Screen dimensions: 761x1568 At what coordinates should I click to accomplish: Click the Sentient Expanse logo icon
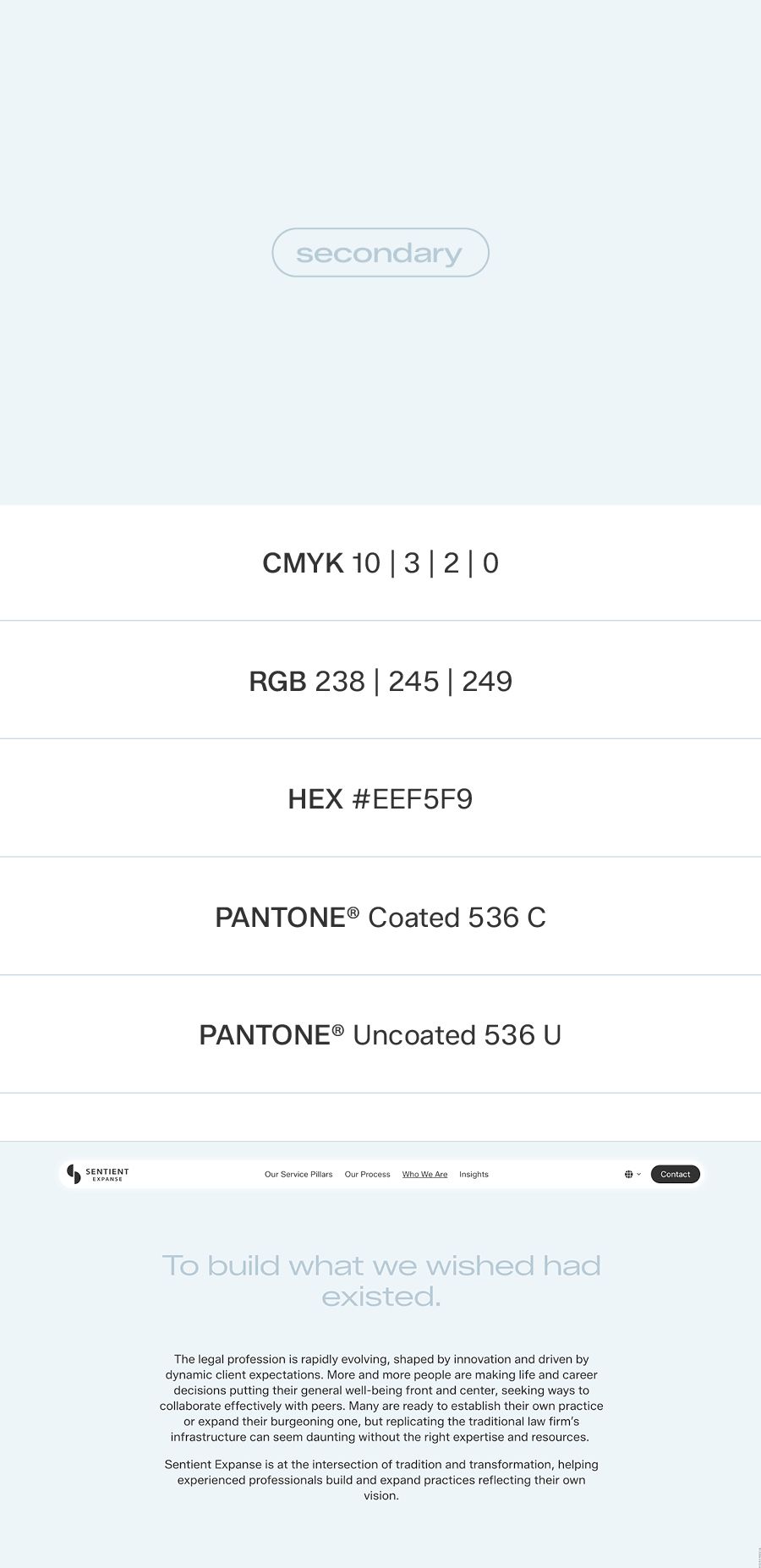point(74,1174)
